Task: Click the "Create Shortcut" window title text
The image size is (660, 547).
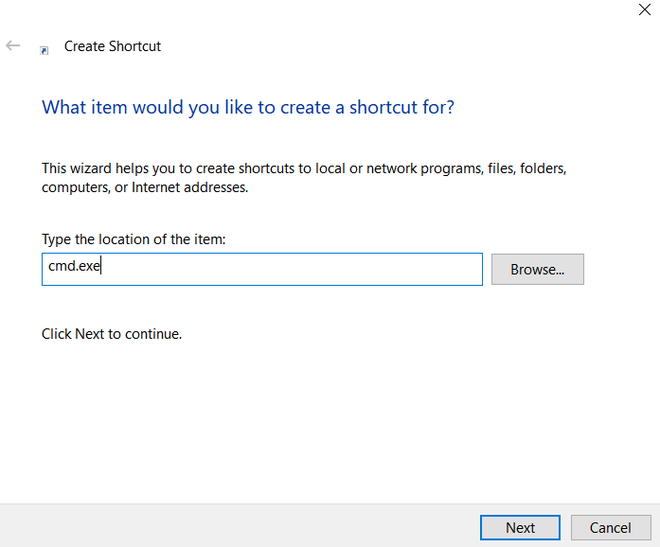Action: 112,46
